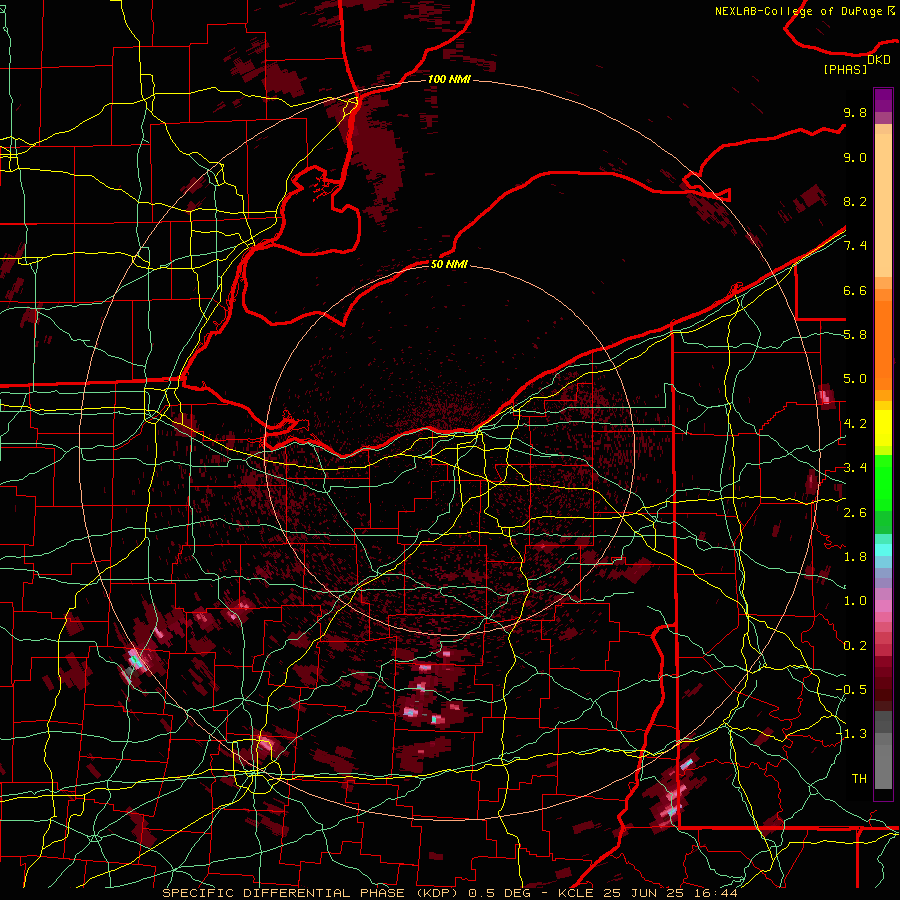Pick the purple band atop the color bar
Image resolution: width=900 pixels, height=900 pixels.
(x=883, y=100)
